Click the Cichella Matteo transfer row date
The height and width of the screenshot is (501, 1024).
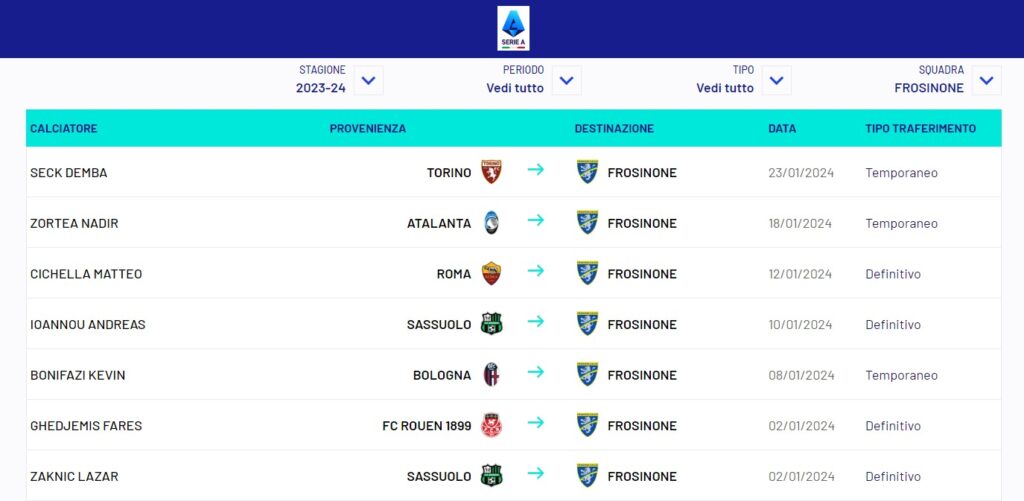[800, 274]
